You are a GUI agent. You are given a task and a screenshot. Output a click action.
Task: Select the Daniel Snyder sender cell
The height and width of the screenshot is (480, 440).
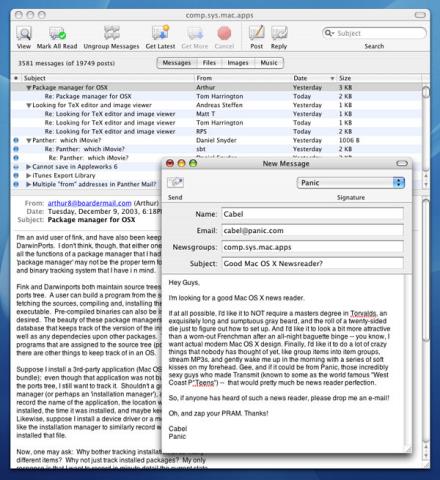216,140
